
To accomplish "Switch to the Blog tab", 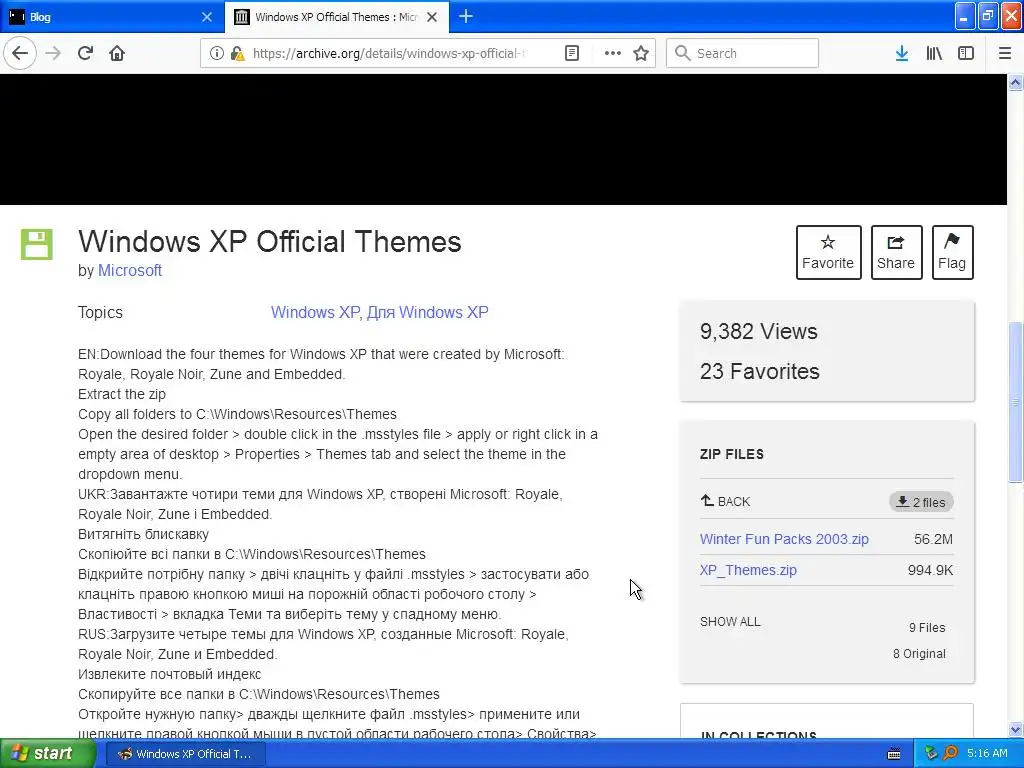I will [111, 17].
